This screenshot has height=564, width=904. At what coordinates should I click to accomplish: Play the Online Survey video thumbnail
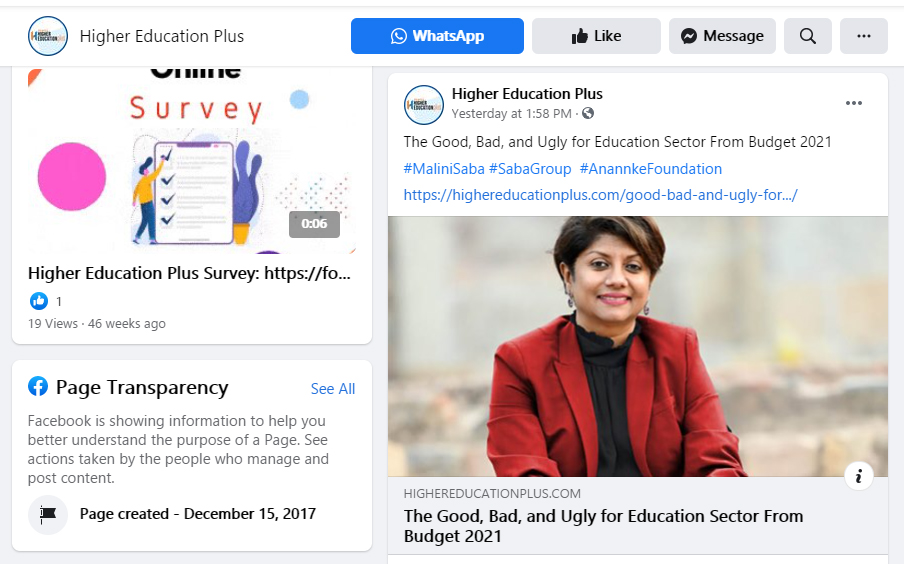click(x=191, y=161)
